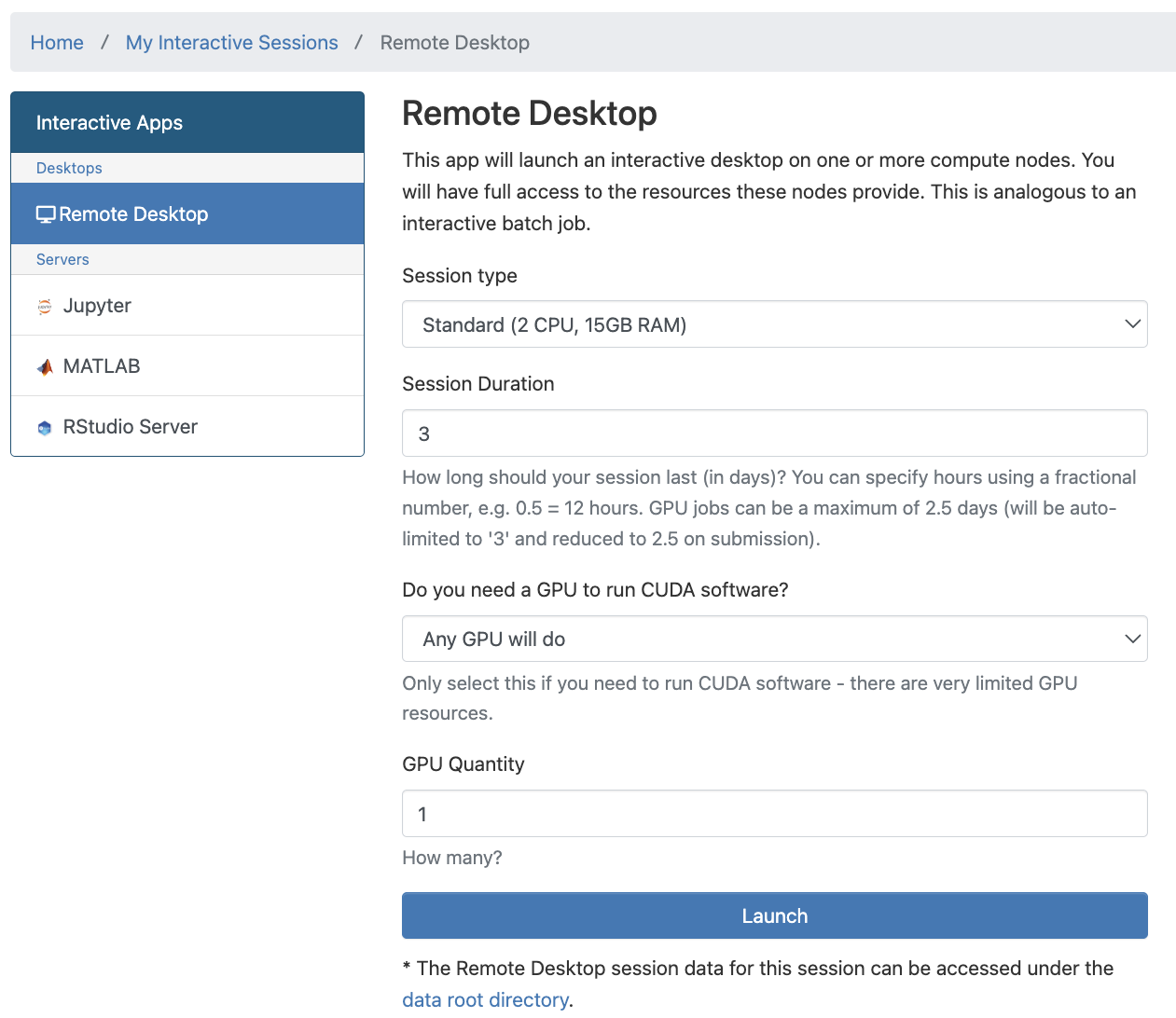Select Servers in the sidebar

pos(62,259)
